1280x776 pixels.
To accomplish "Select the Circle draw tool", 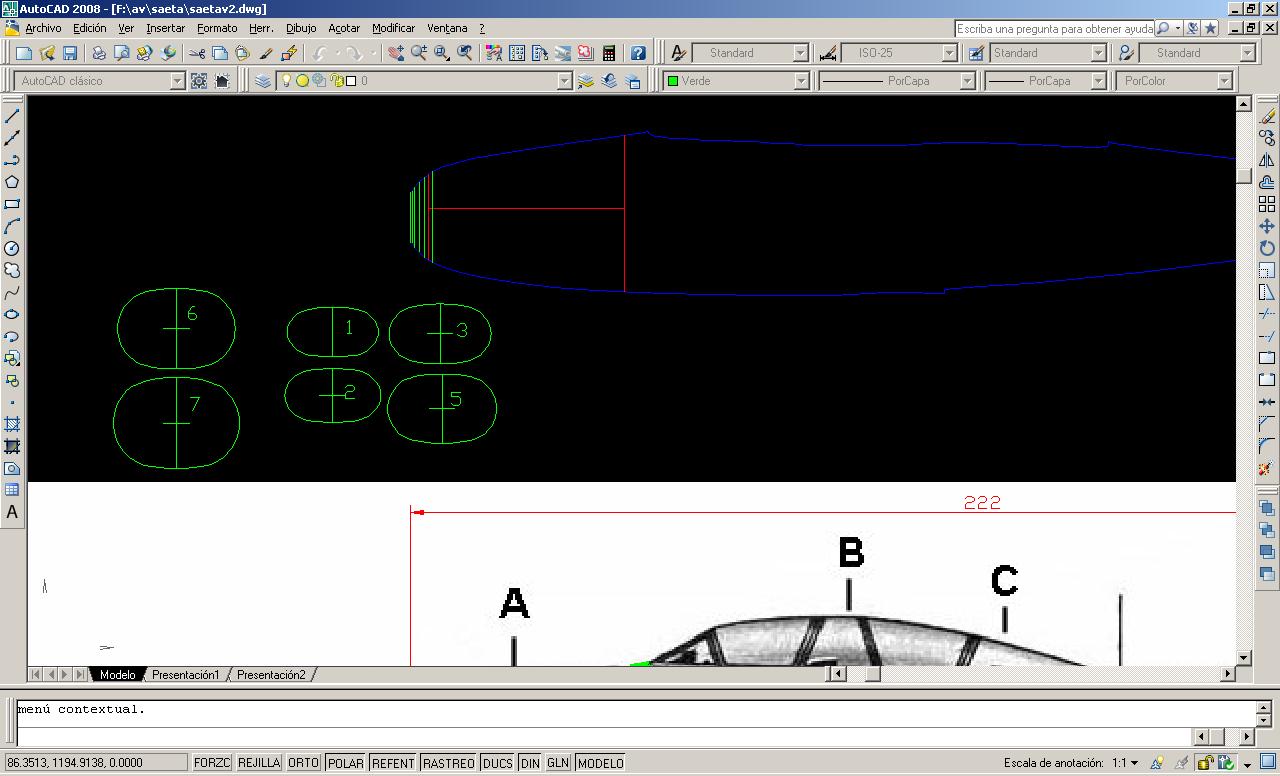I will (x=12, y=248).
